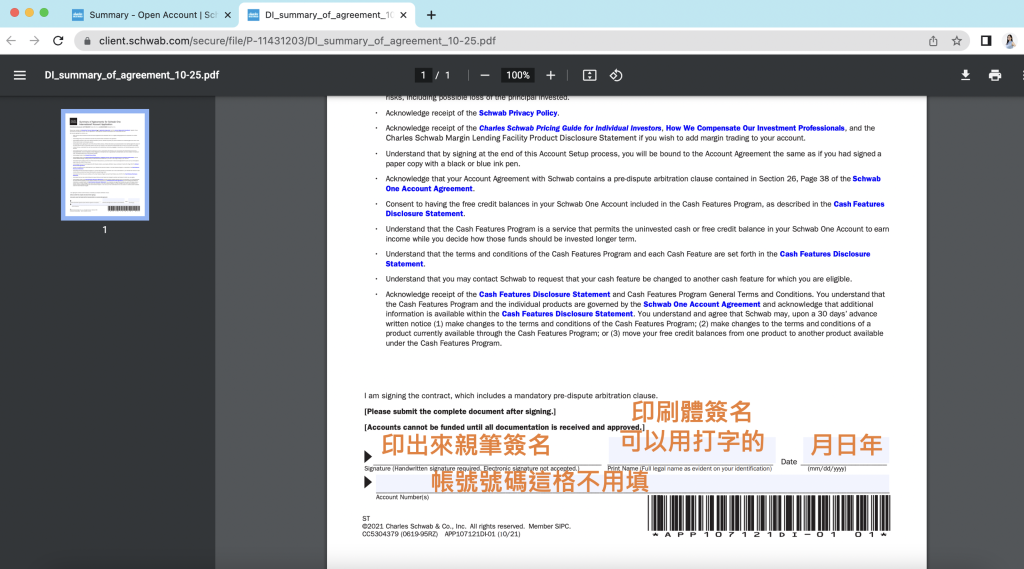The width and height of the screenshot is (1024, 569).
Task: Close the DI_summary_of_agreement tab
Action: point(404,14)
